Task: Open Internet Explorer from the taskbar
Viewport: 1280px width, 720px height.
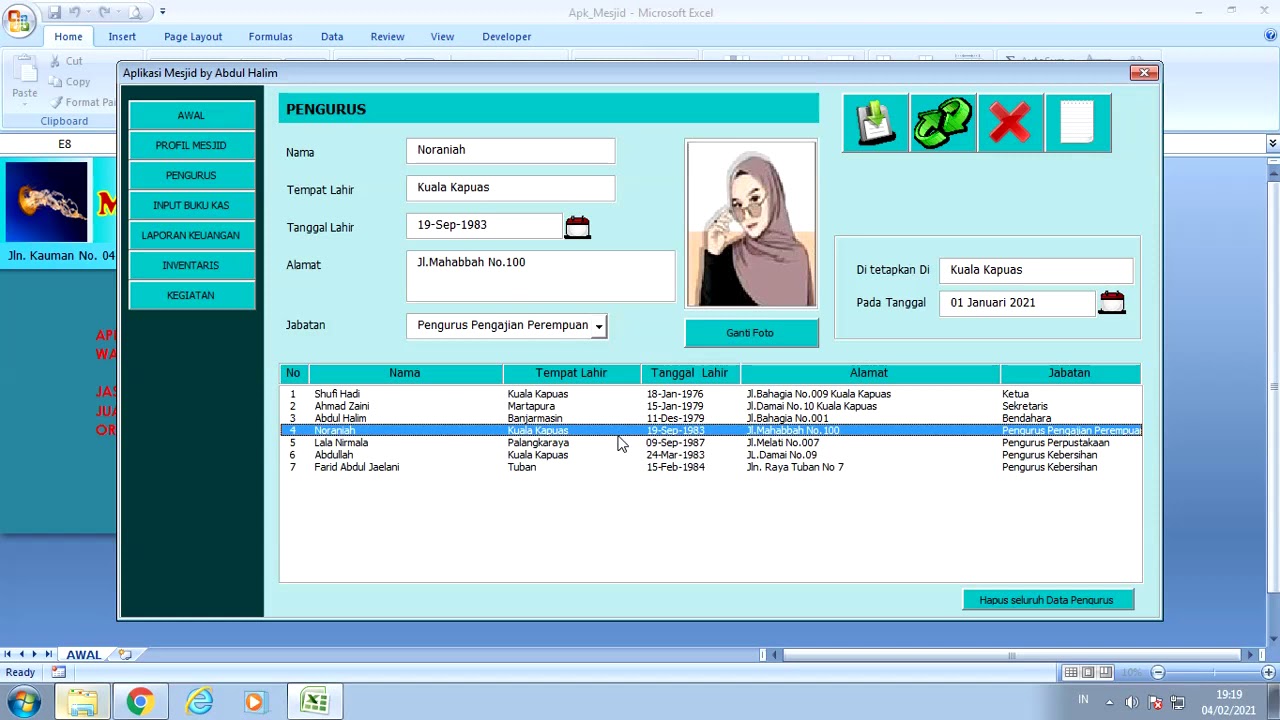Action: 199,702
